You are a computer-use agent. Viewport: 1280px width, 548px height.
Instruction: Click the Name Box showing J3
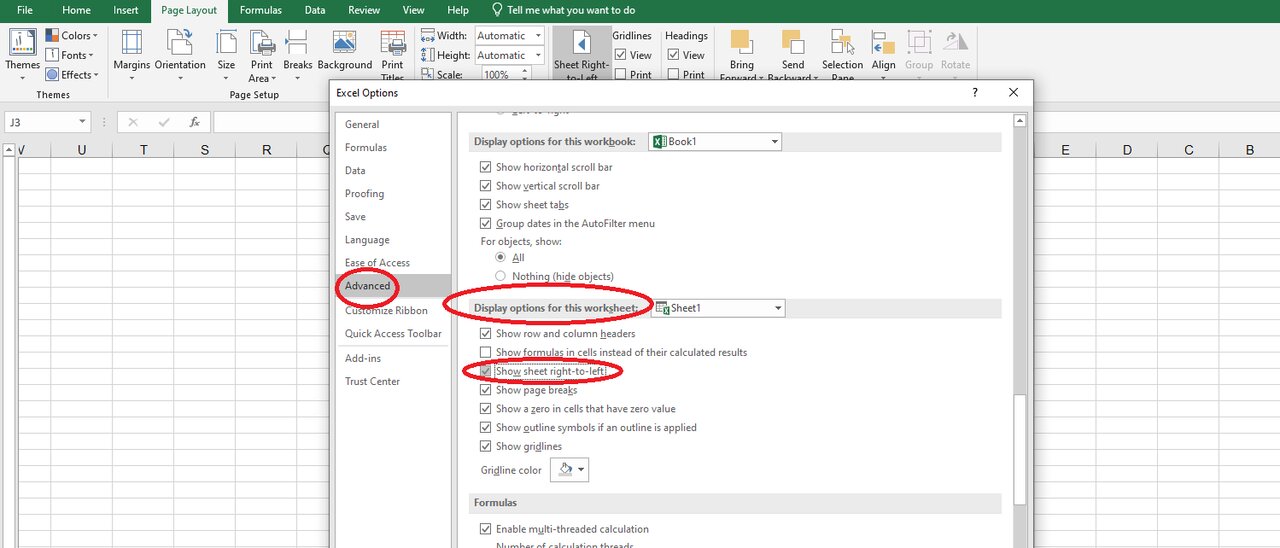point(40,122)
